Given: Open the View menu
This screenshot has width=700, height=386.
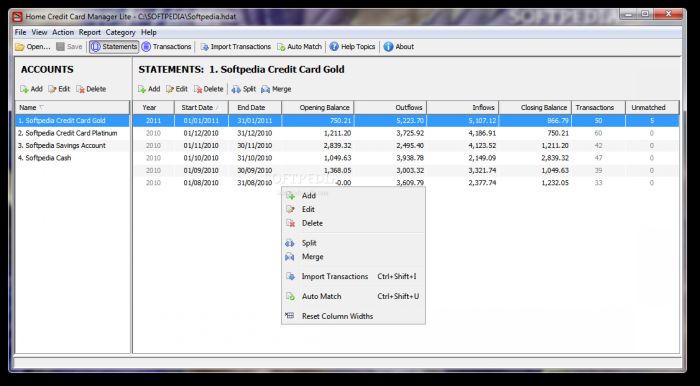Looking at the screenshot, I should click(39, 33).
